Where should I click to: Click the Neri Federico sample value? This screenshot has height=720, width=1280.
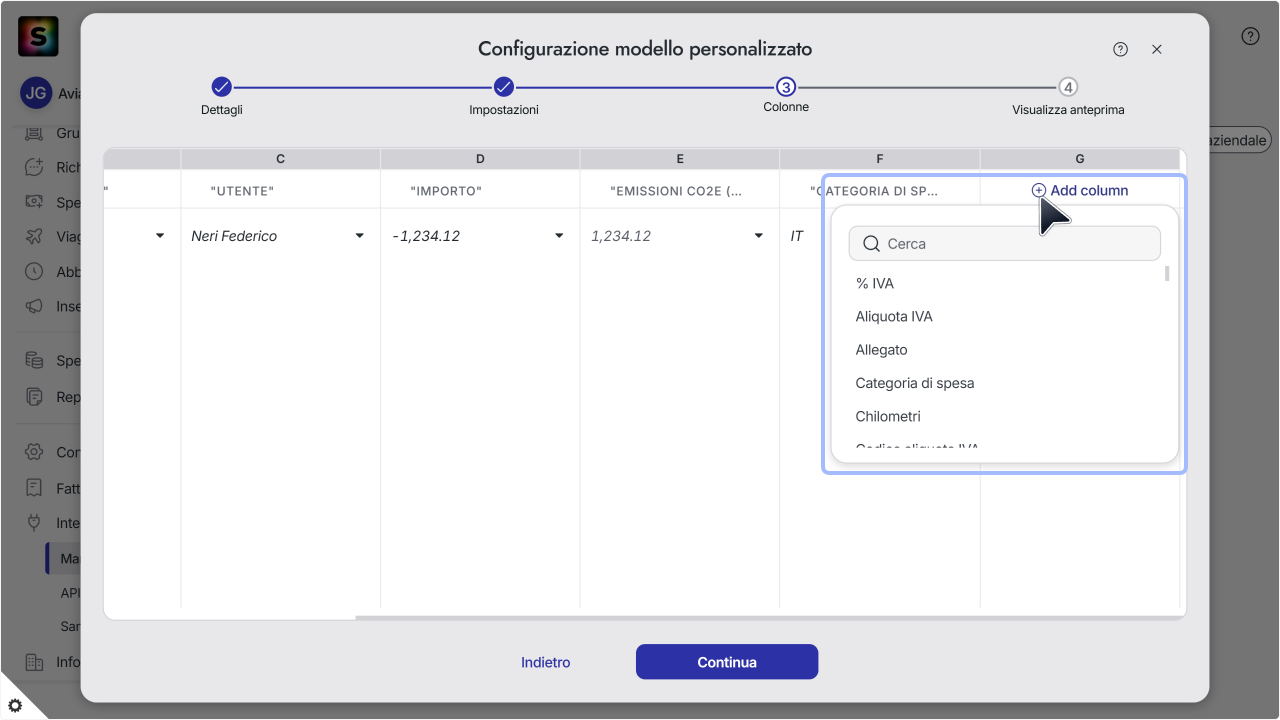(x=234, y=236)
